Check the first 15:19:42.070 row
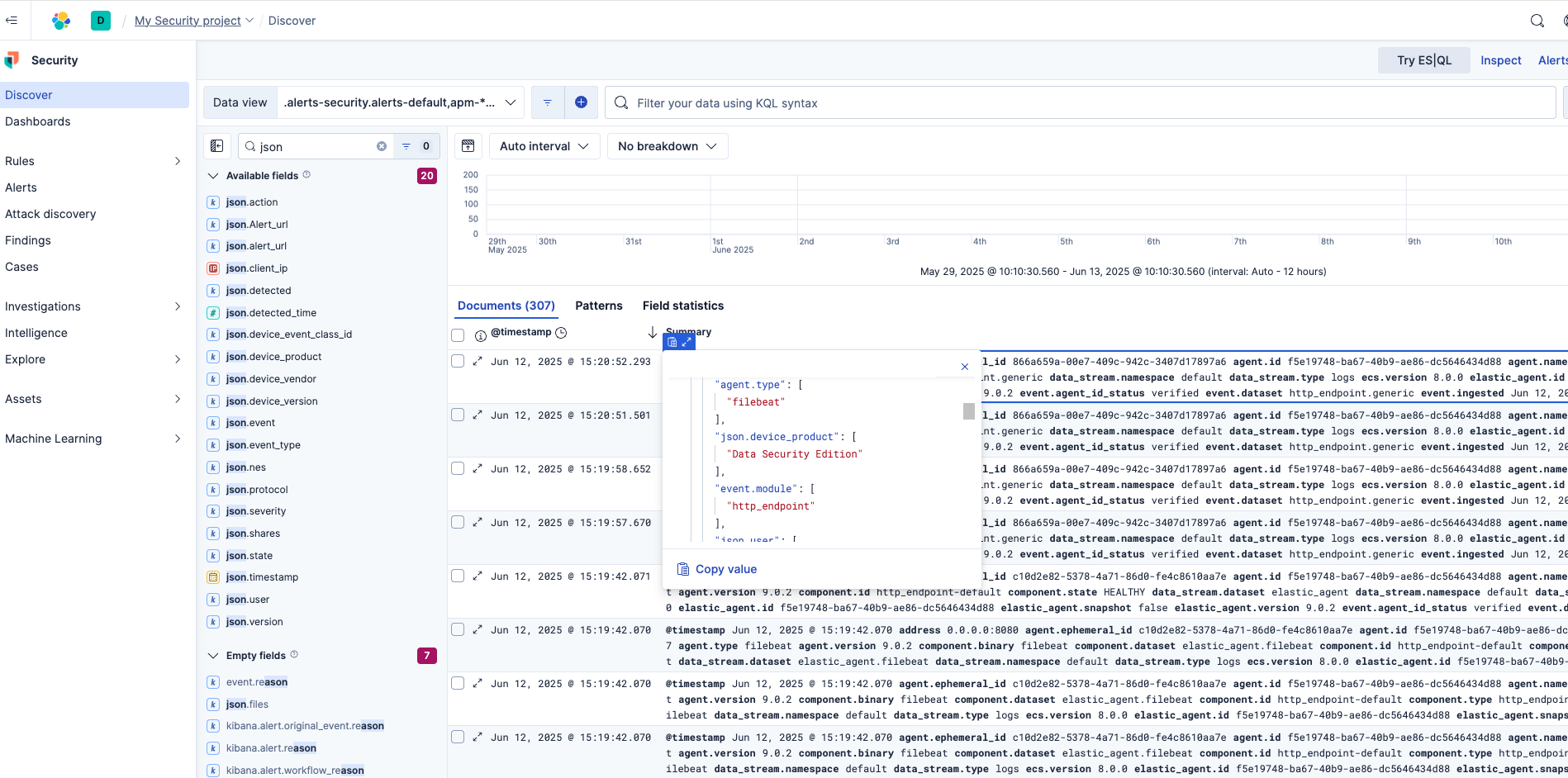Viewport: 1568px width, 778px height. 458,629
